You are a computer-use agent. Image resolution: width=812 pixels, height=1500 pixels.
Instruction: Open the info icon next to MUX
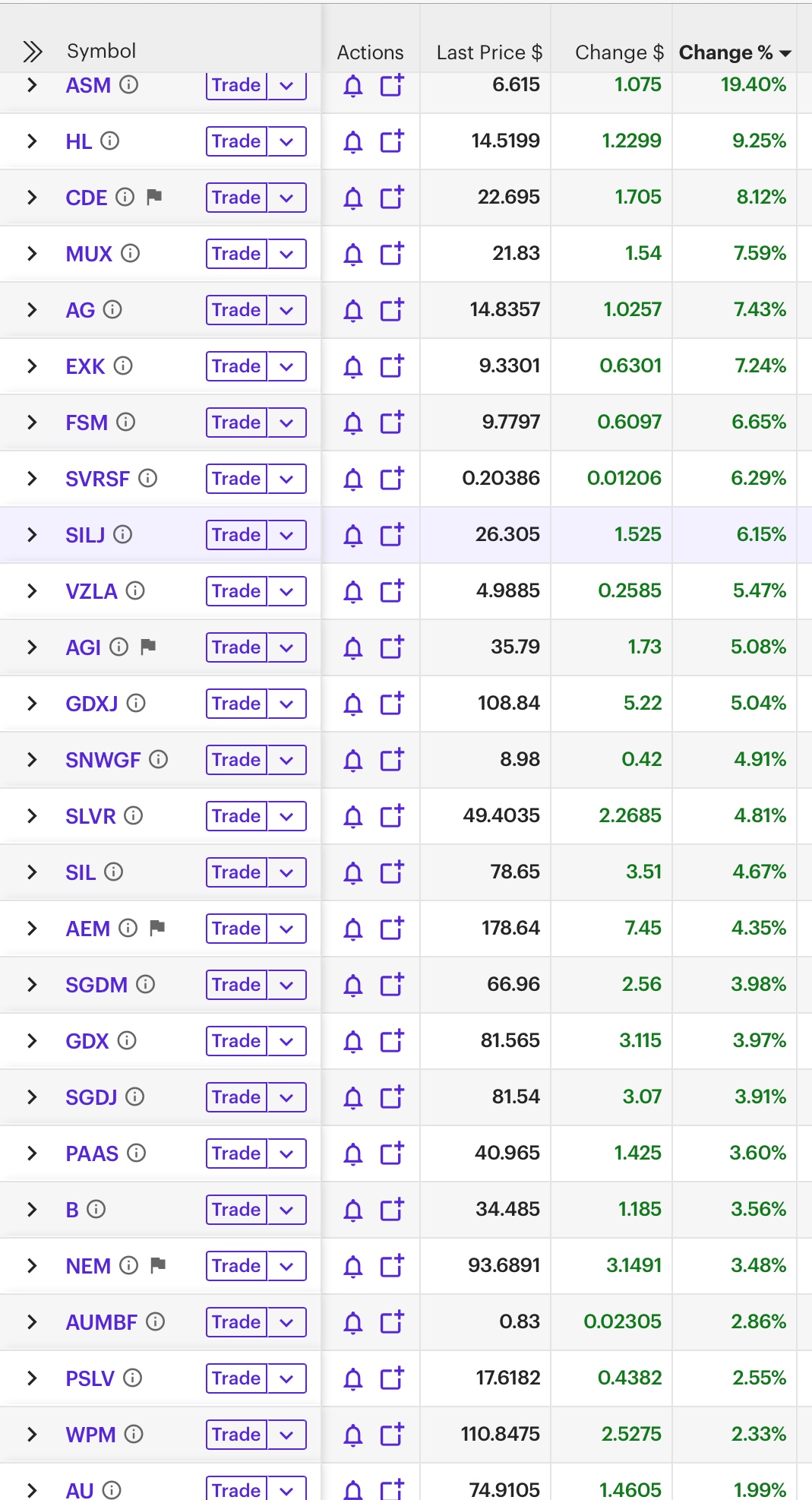click(131, 253)
